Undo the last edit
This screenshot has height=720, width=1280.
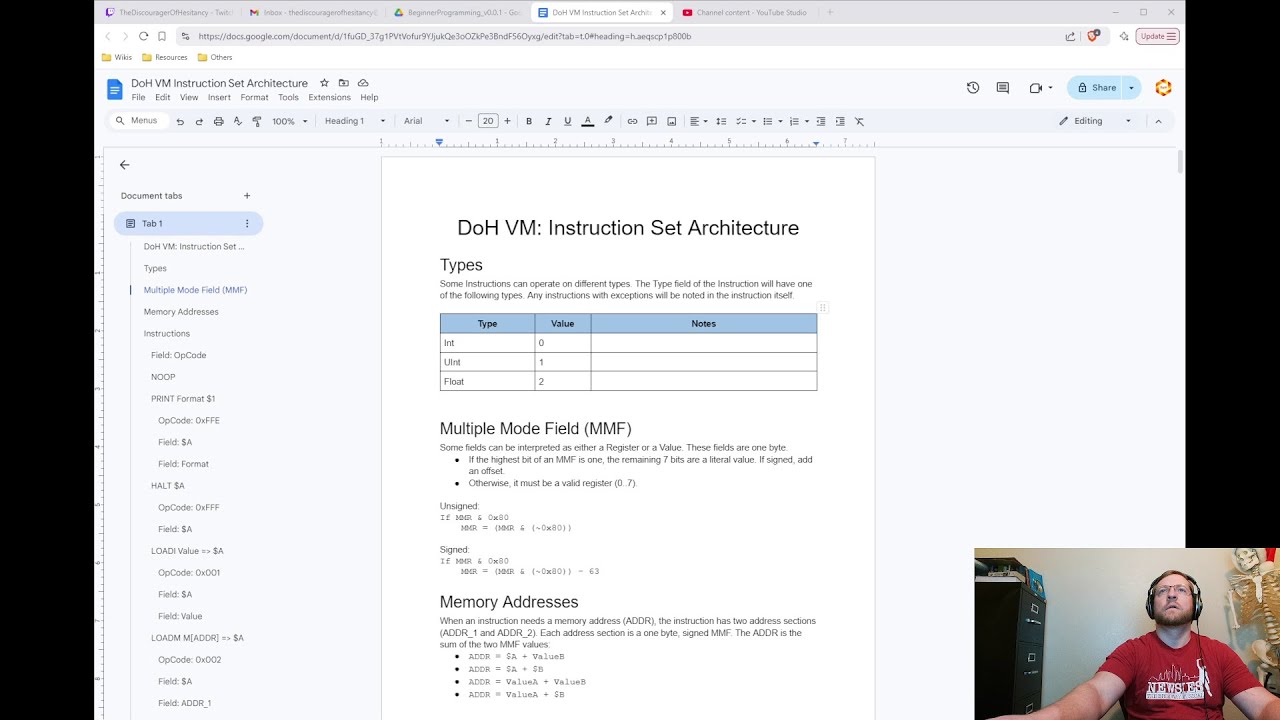pos(180,121)
